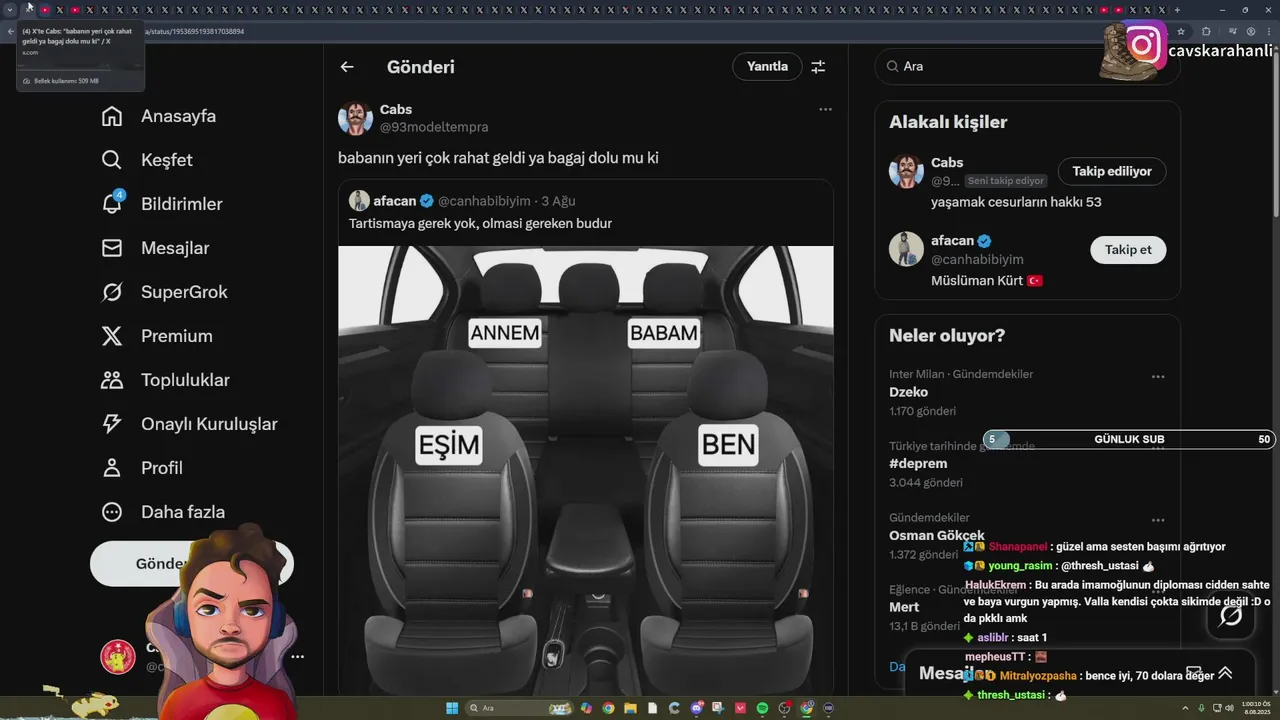The image size is (1280, 720).
Task: Open quoted afacan post text
Action: (x=480, y=223)
